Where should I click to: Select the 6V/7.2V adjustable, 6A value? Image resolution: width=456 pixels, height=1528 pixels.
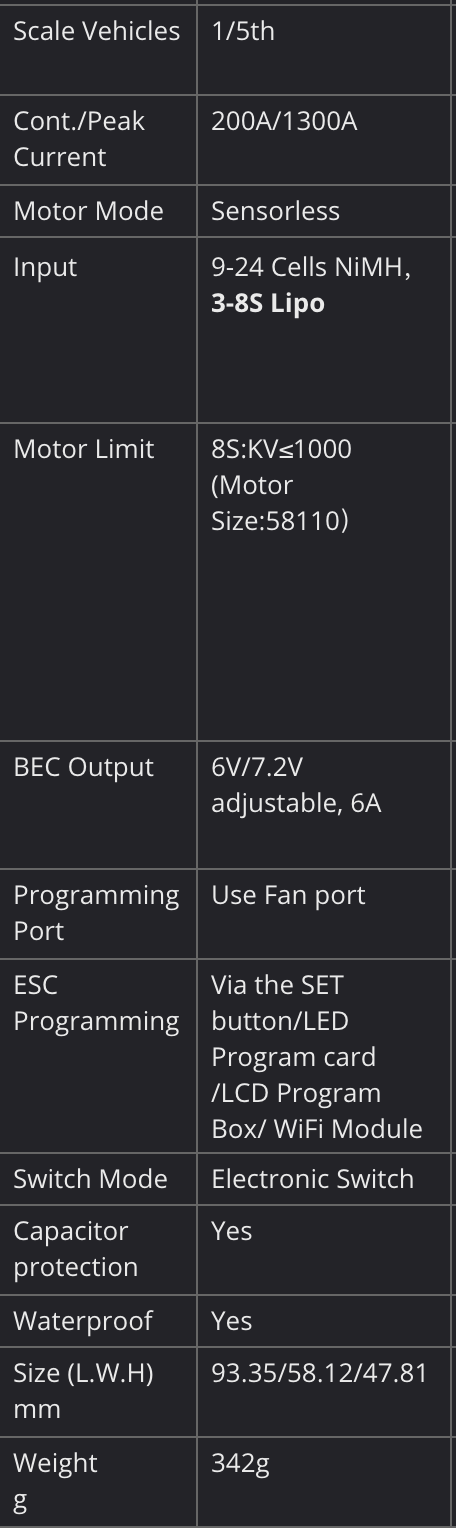pos(296,785)
